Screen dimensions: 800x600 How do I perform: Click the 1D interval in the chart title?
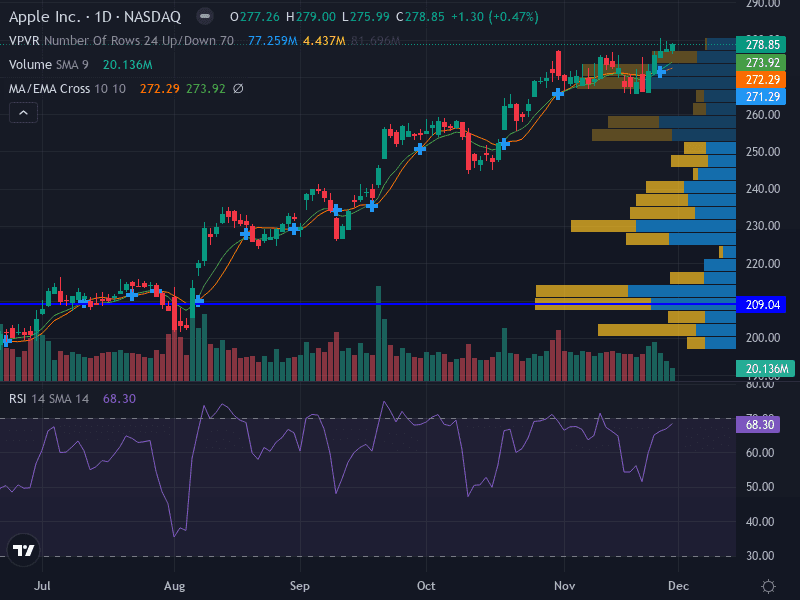pyautogui.click(x=103, y=17)
